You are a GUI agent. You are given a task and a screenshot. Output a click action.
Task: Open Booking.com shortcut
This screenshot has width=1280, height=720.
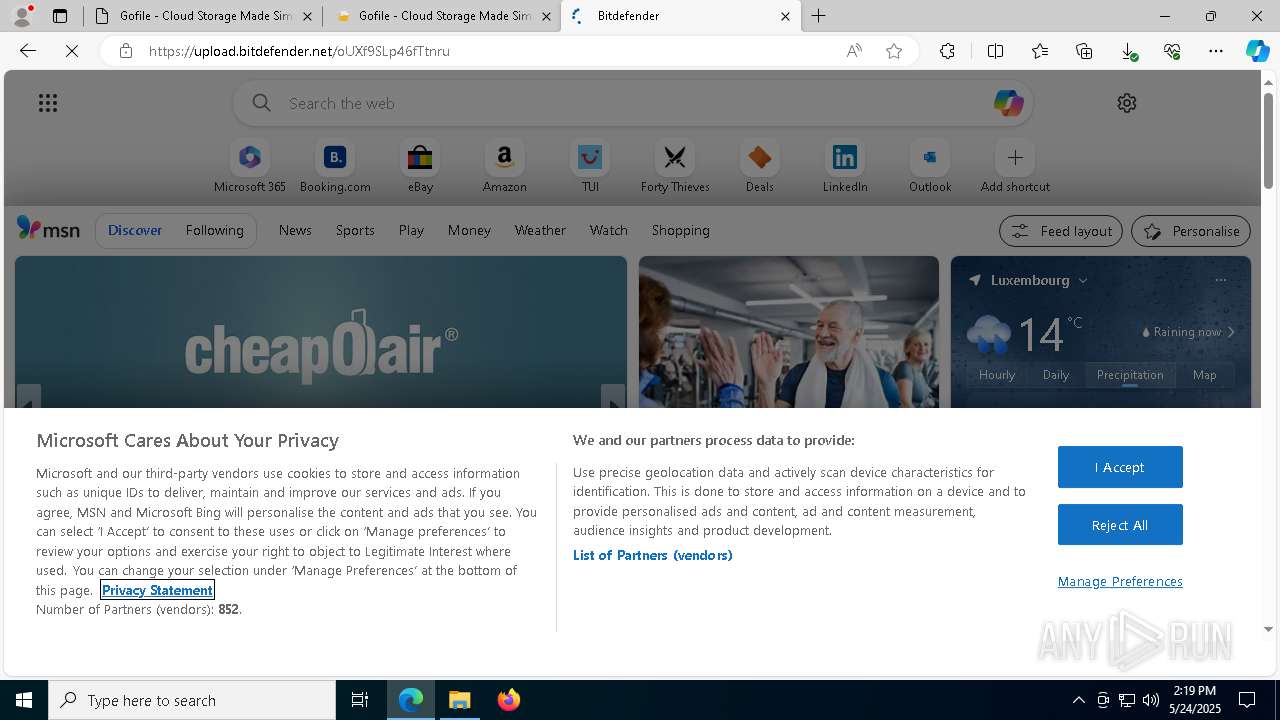335,166
